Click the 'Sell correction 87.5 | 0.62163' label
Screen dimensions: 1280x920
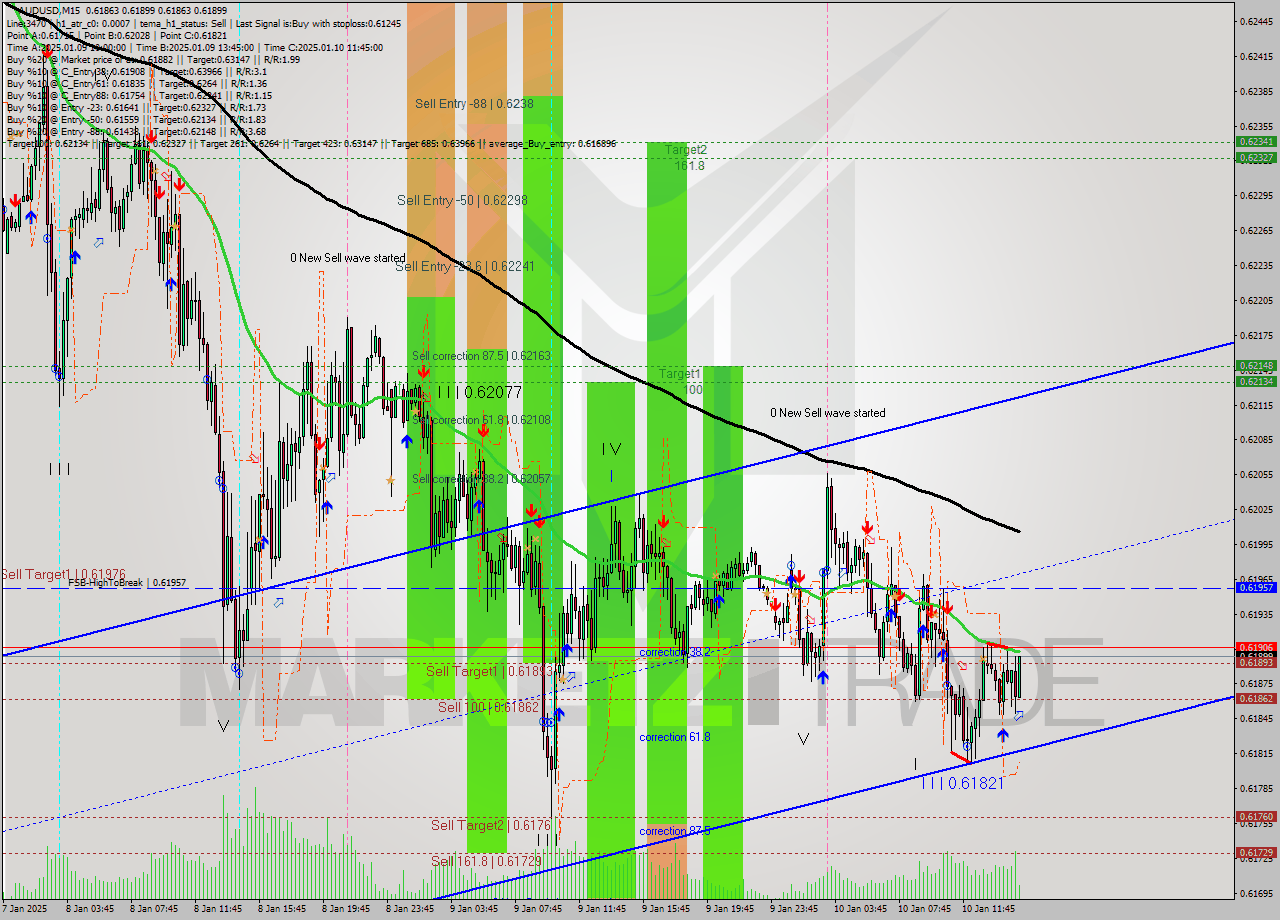(481, 355)
